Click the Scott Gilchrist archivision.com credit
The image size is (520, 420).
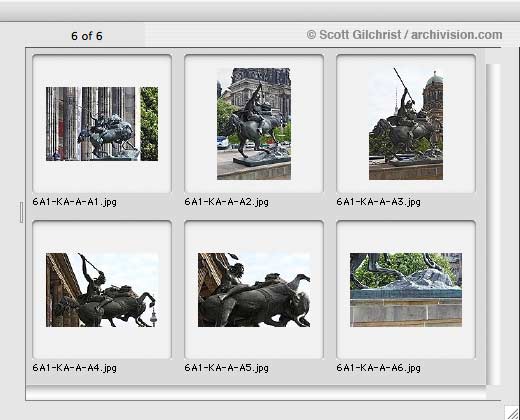(x=404, y=35)
